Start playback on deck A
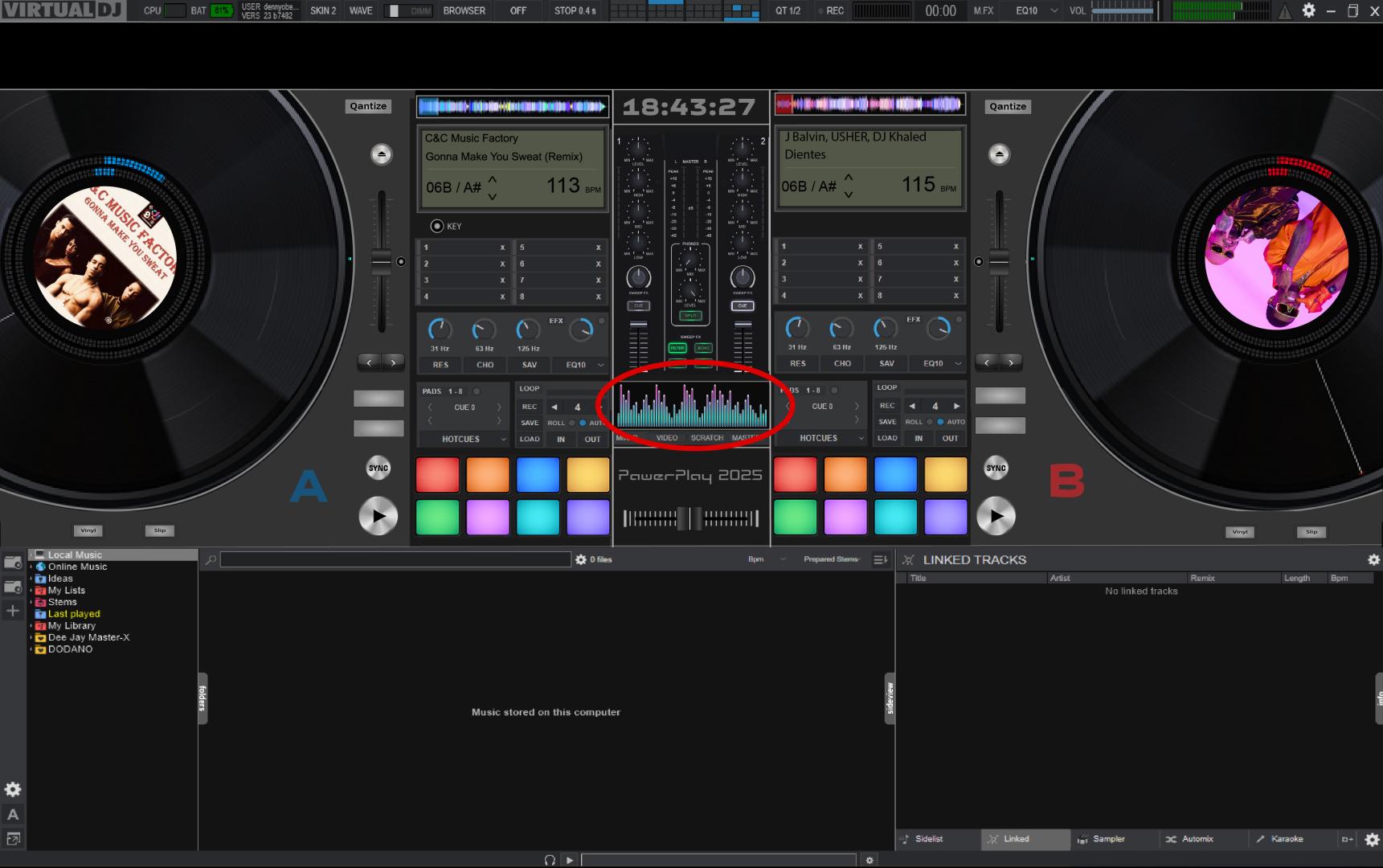The width and height of the screenshot is (1383, 868). tap(378, 516)
